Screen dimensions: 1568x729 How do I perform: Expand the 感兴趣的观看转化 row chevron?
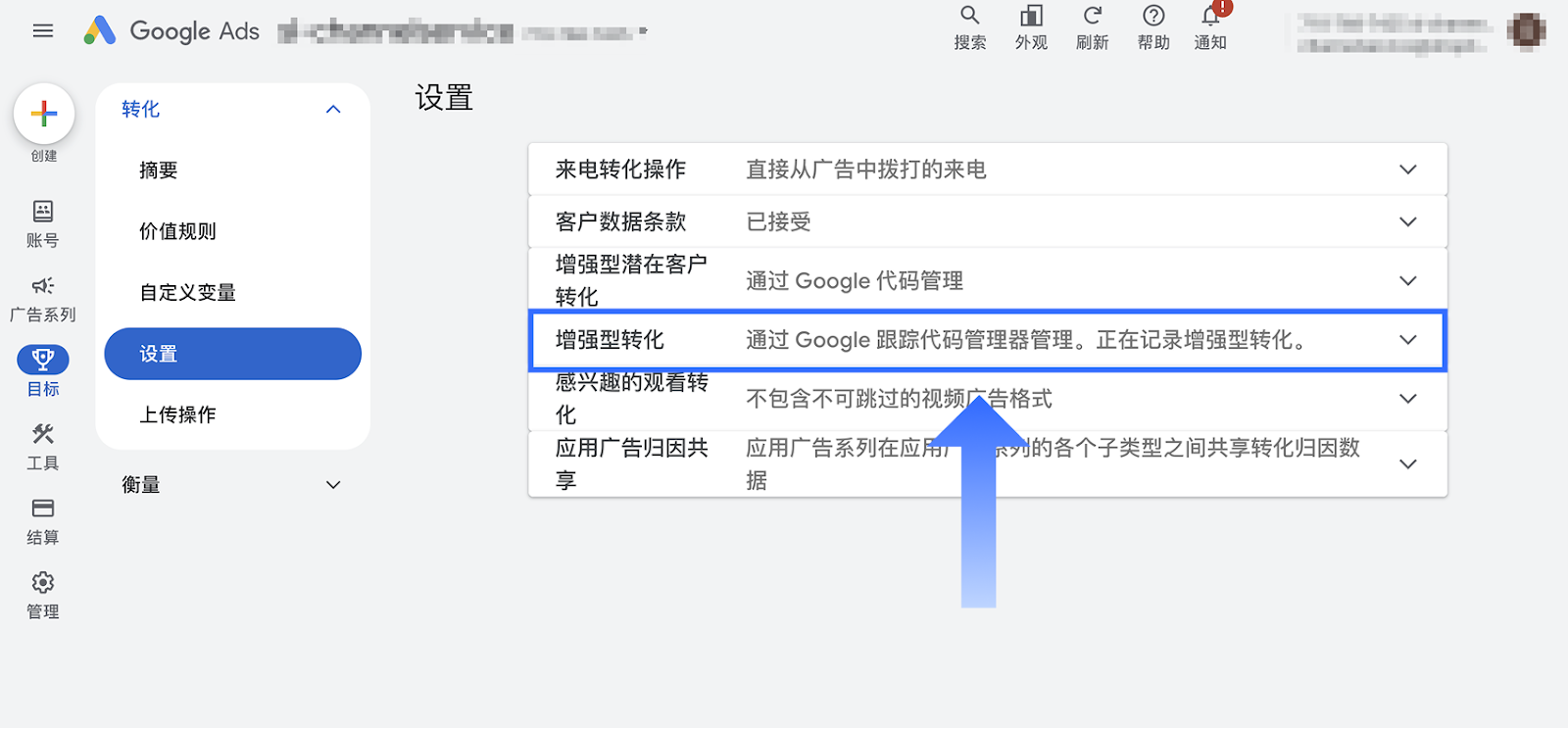click(x=1408, y=399)
